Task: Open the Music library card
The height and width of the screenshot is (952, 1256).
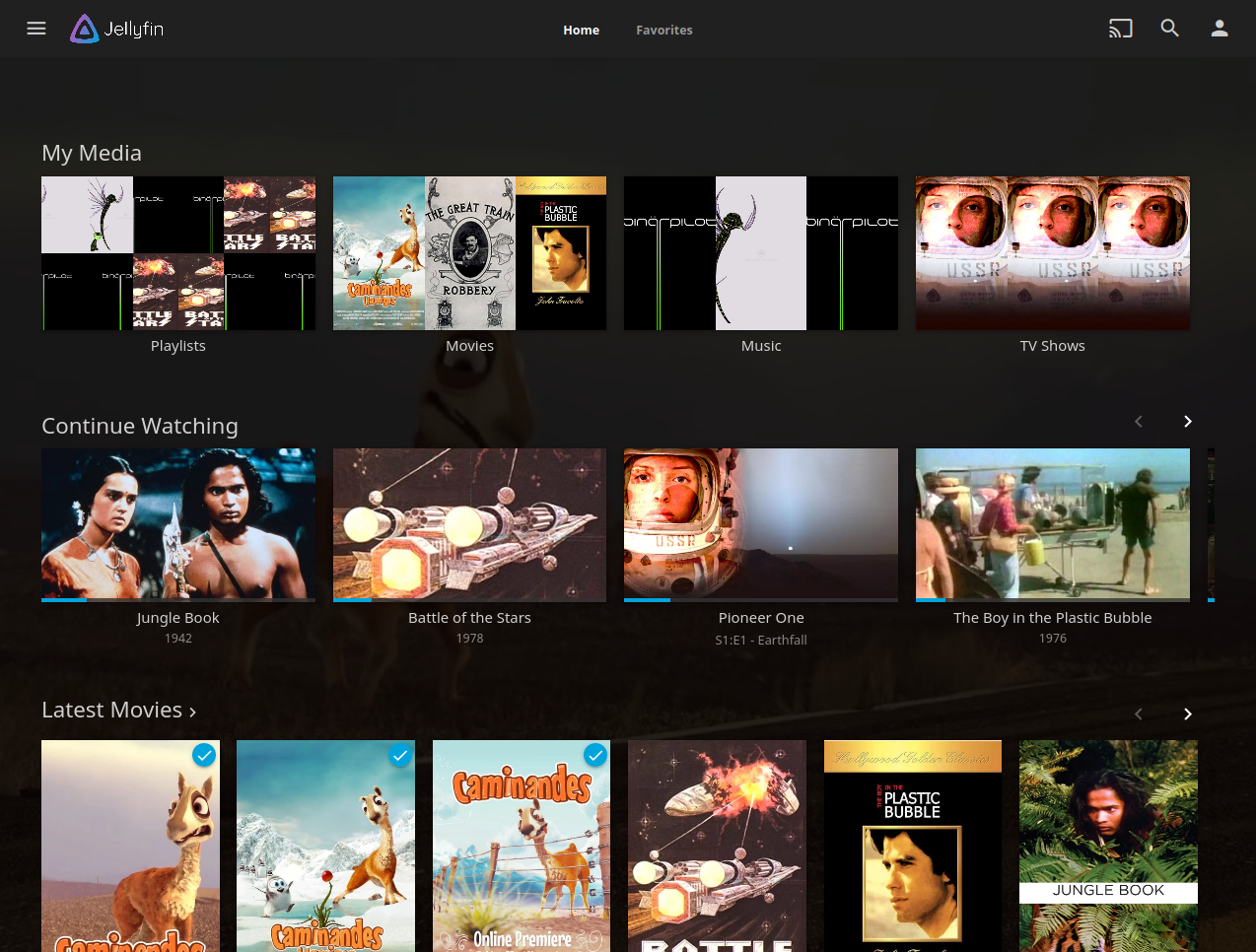Action: pos(761,253)
